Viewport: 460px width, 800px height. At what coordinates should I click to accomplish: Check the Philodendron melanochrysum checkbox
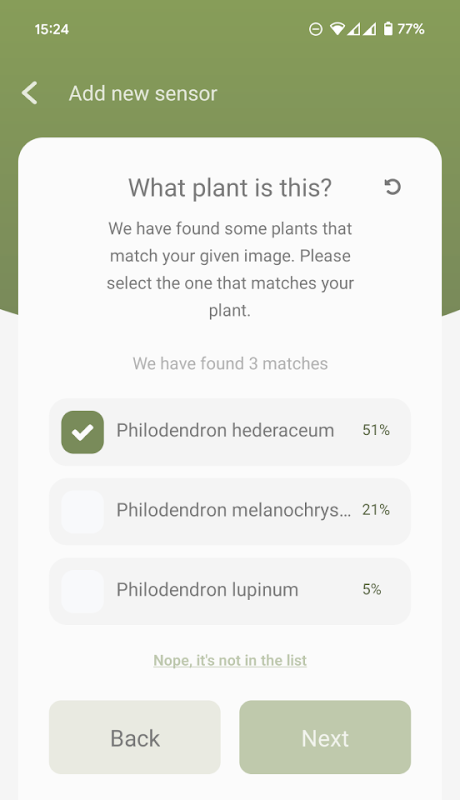83,512
